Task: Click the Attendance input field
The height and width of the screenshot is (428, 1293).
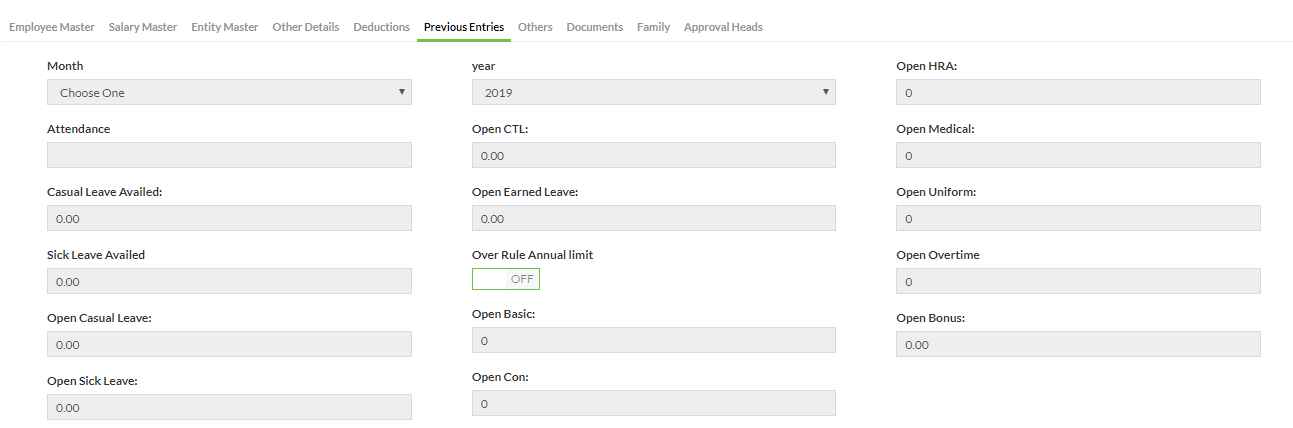Action: pos(229,155)
